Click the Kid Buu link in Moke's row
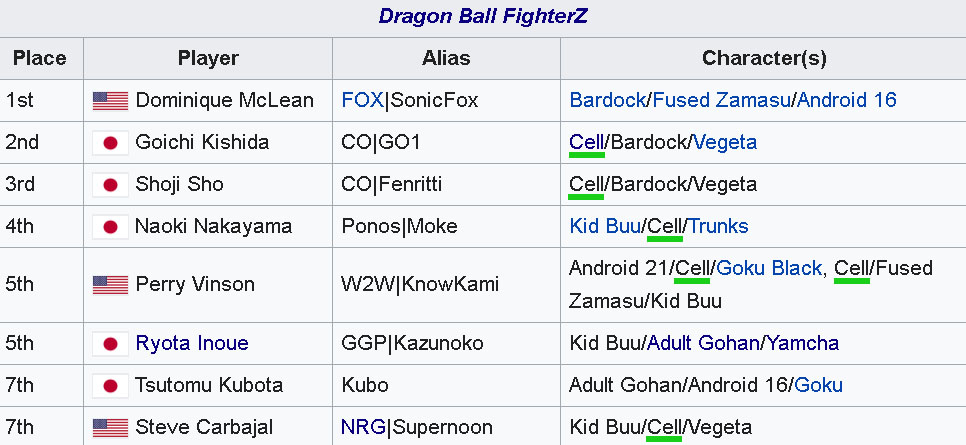 [605, 226]
